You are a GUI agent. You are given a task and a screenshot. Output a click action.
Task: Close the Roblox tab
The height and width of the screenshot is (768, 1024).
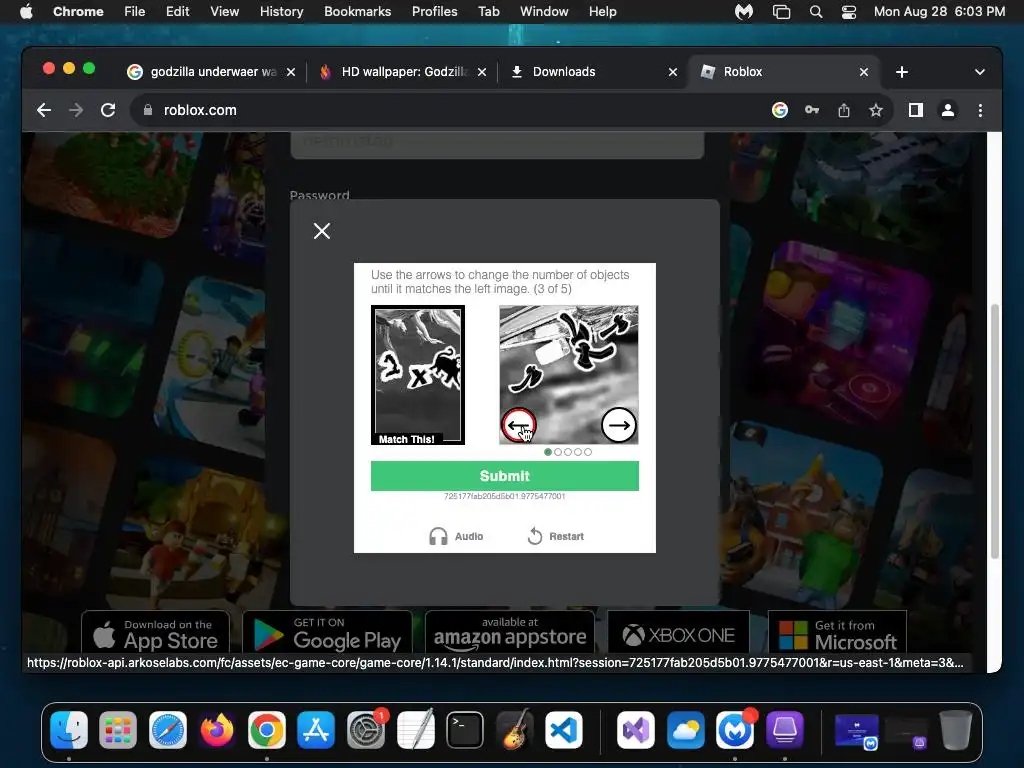click(x=864, y=72)
